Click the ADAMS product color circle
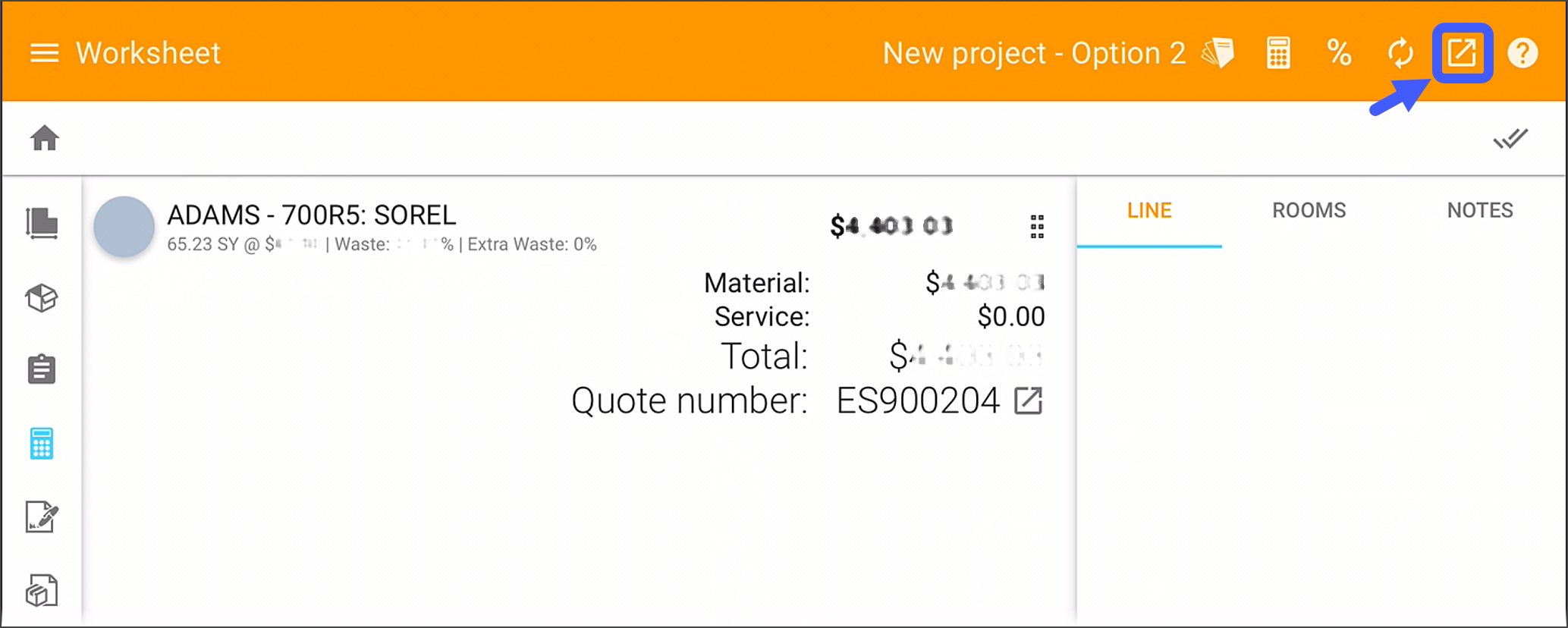Image resolution: width=1568 pixels, height=628 pixels. [124, 227]
